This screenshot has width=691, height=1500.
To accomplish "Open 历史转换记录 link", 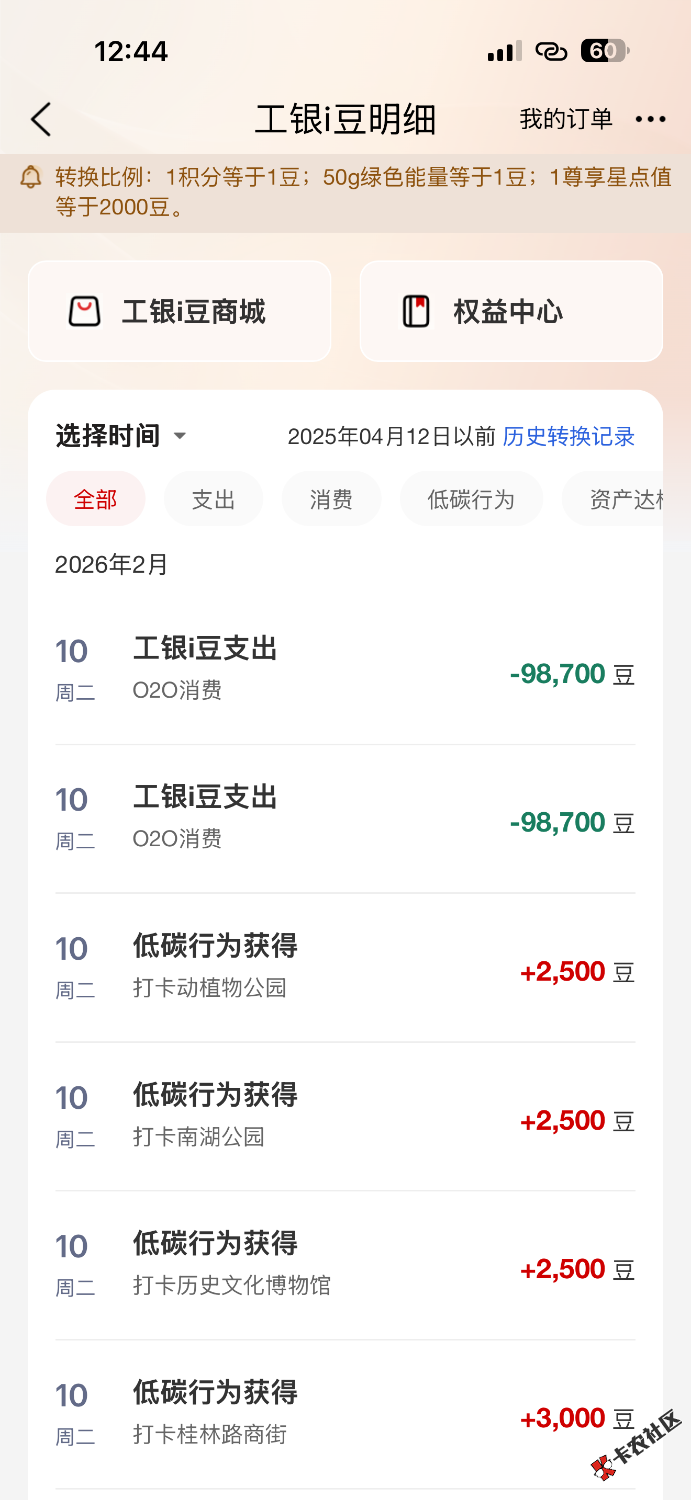I will click(x=568, y=437).
